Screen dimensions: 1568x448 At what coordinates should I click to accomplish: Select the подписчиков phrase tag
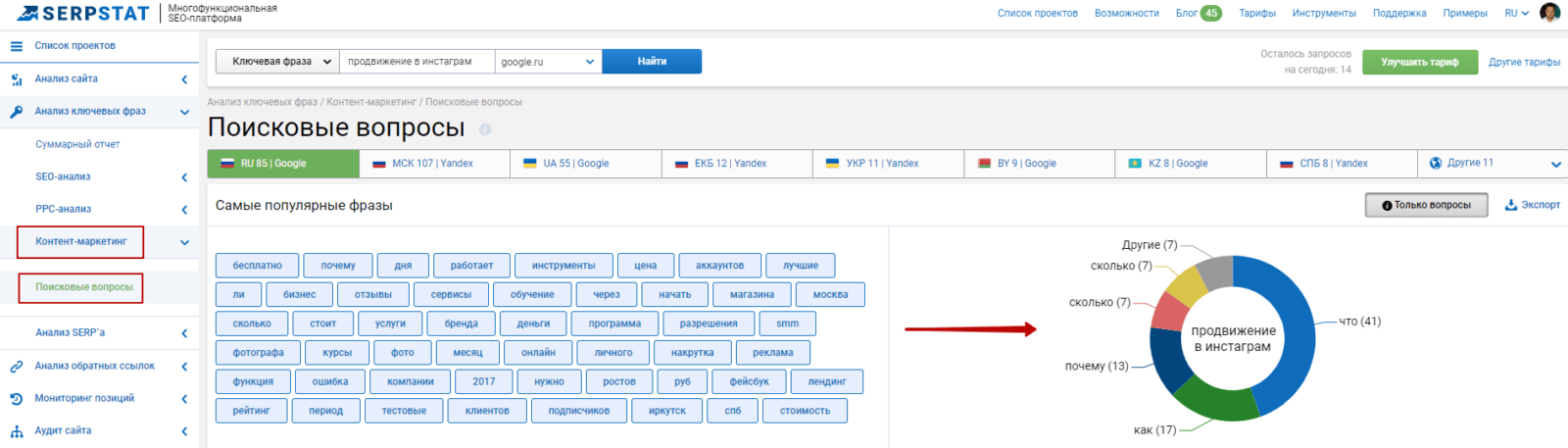[x=578, y=411]
